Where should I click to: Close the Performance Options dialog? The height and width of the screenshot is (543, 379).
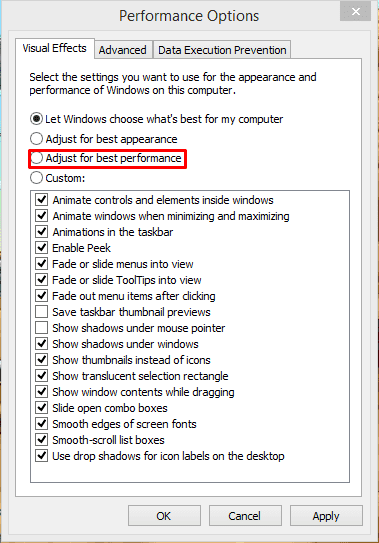point(355,12)
